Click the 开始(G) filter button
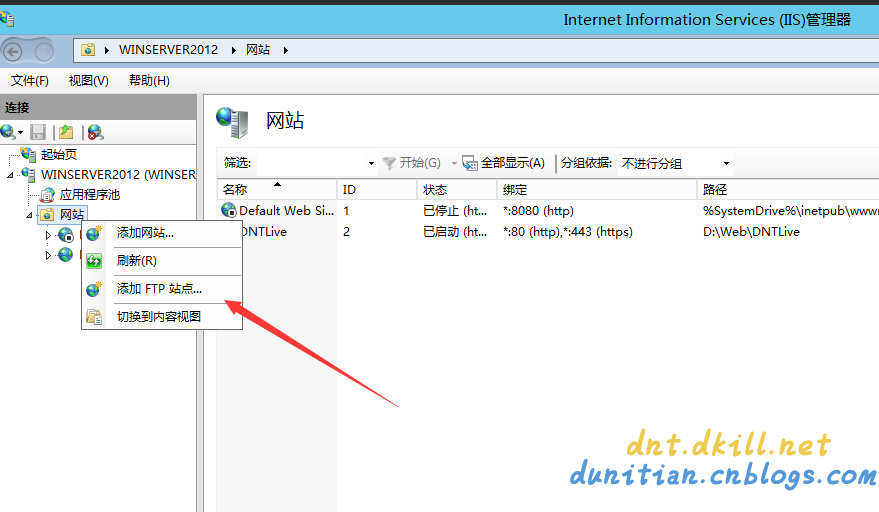 coord(412,163)
